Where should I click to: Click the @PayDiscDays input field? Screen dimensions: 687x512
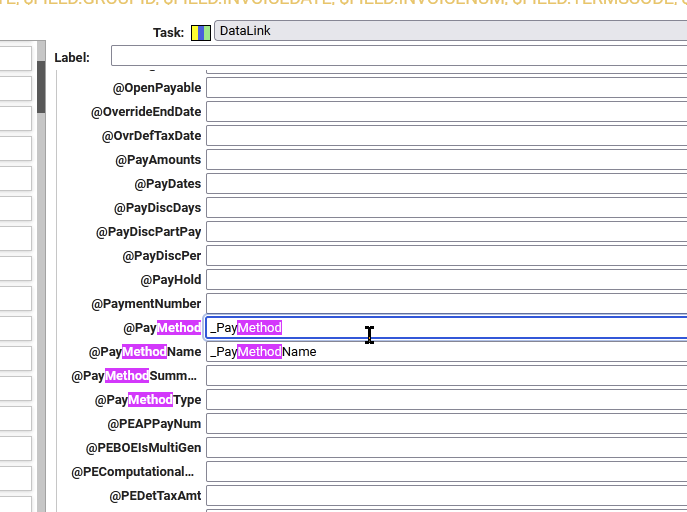click(446, 208)
